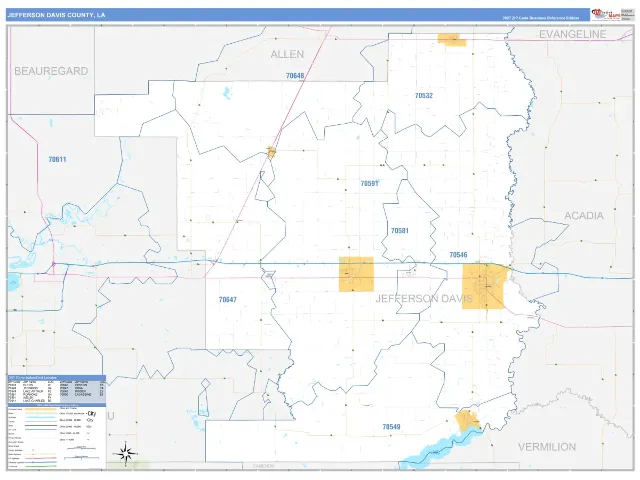Click the green line swatch at the legend bottom
The height and width of the screenshot is (480, 640).
(40, 466)
